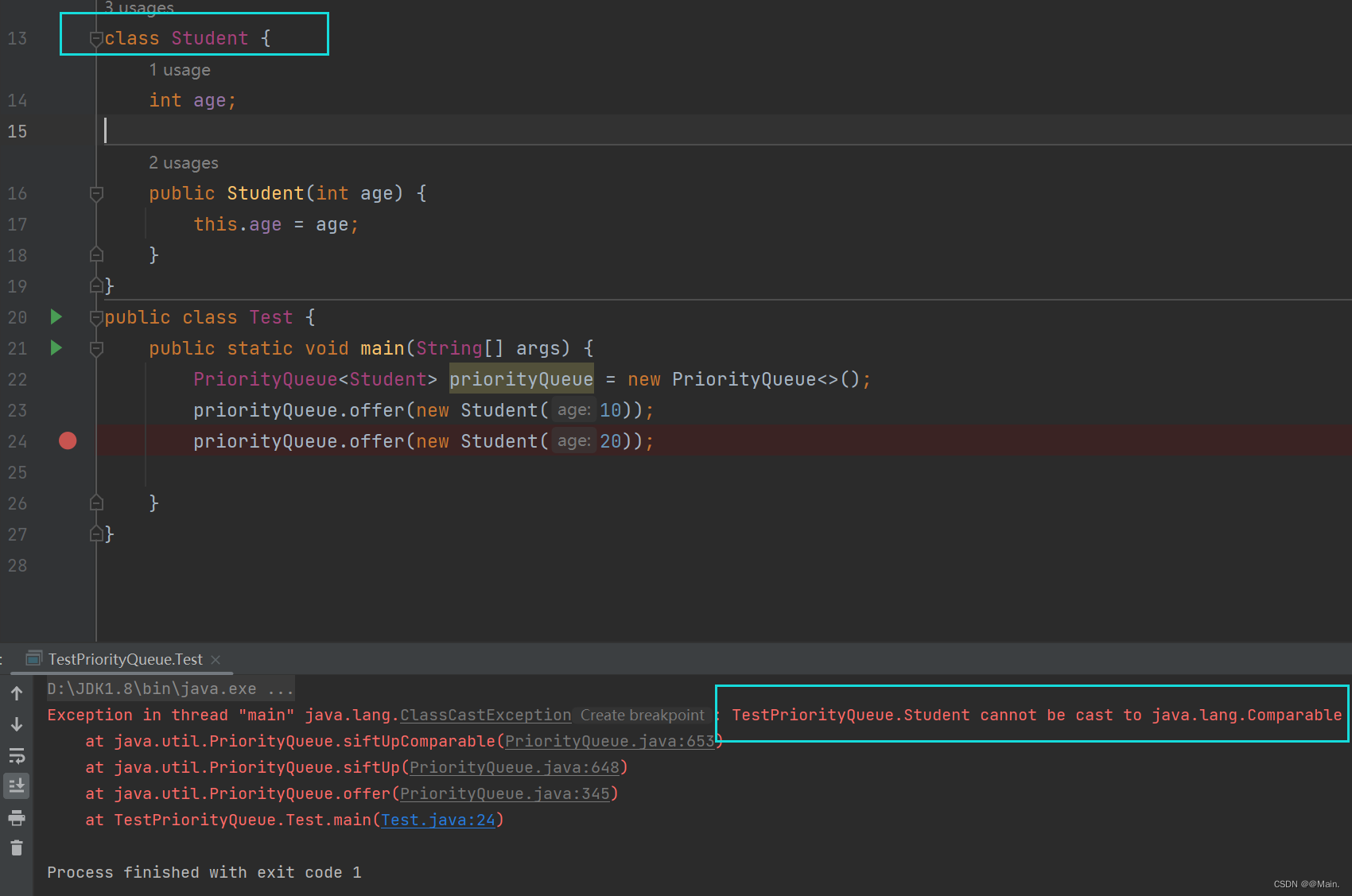Click fold end marker on line 27
1352x896 pixels.
pos(96,533)
